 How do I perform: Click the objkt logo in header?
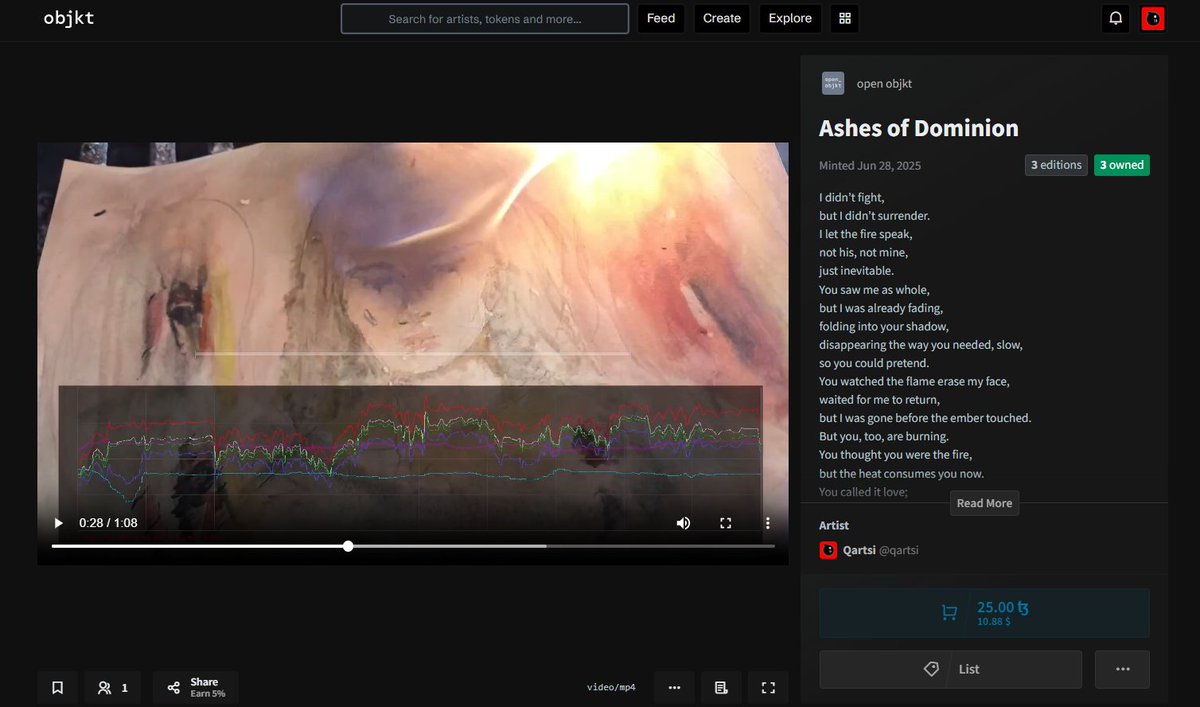point(69,18)
